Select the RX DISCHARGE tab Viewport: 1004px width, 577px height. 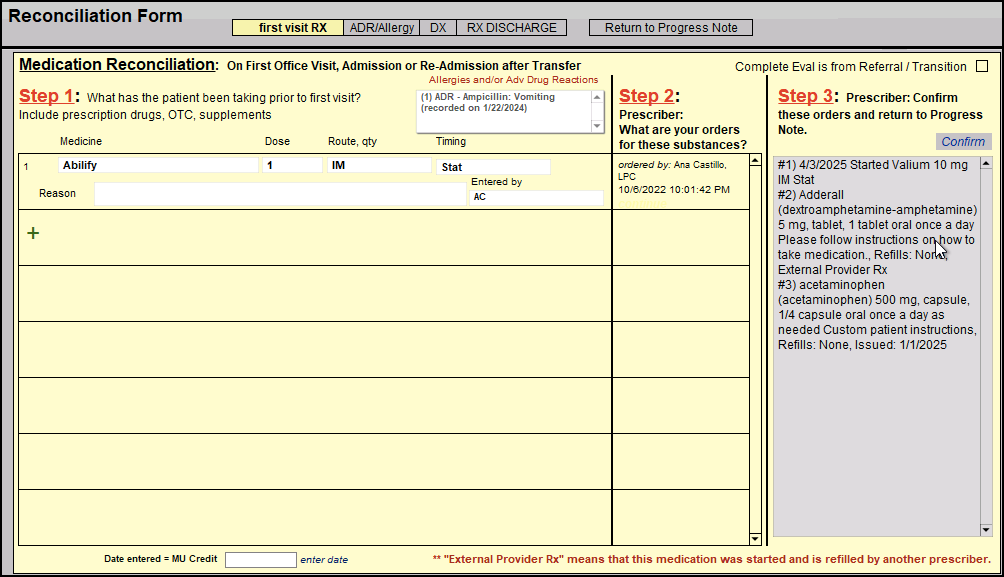[x=512, y=28]
